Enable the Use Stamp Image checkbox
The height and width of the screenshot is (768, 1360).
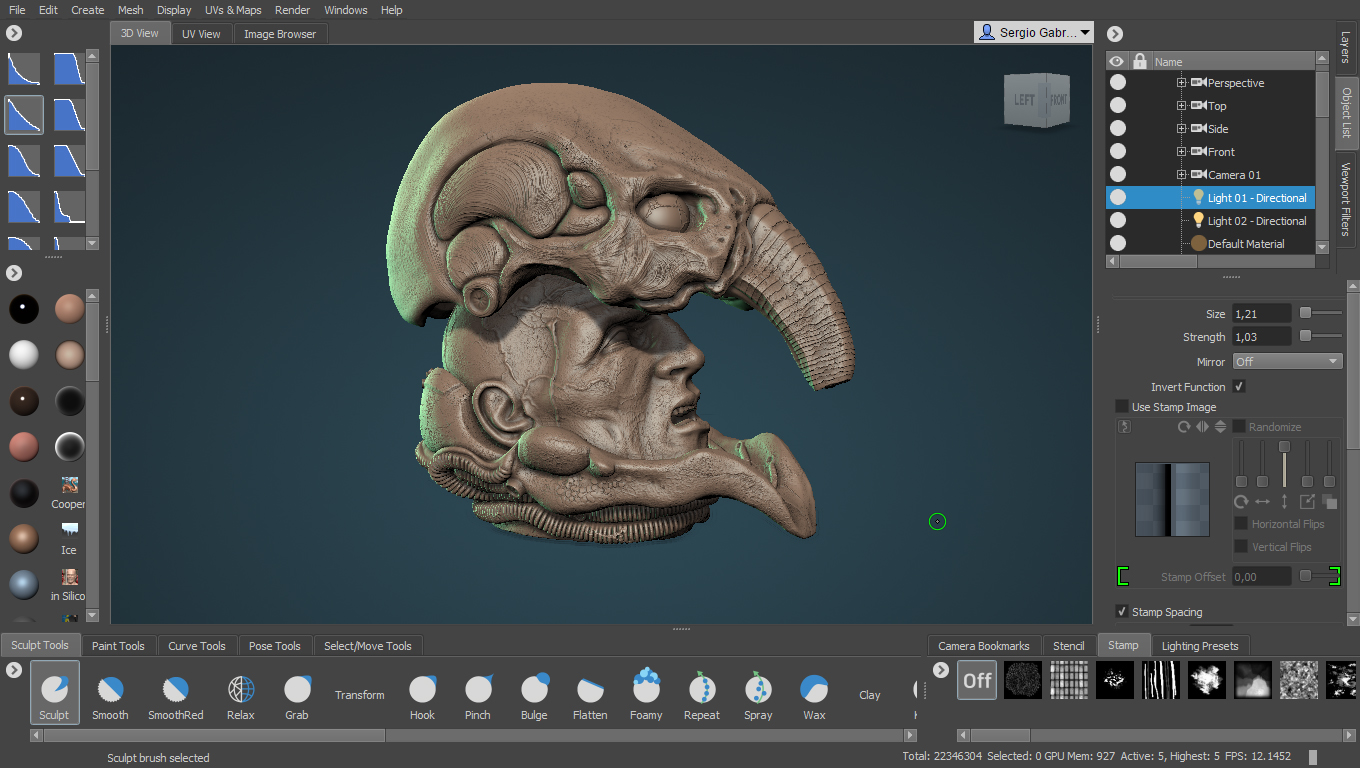[1121, 407]
